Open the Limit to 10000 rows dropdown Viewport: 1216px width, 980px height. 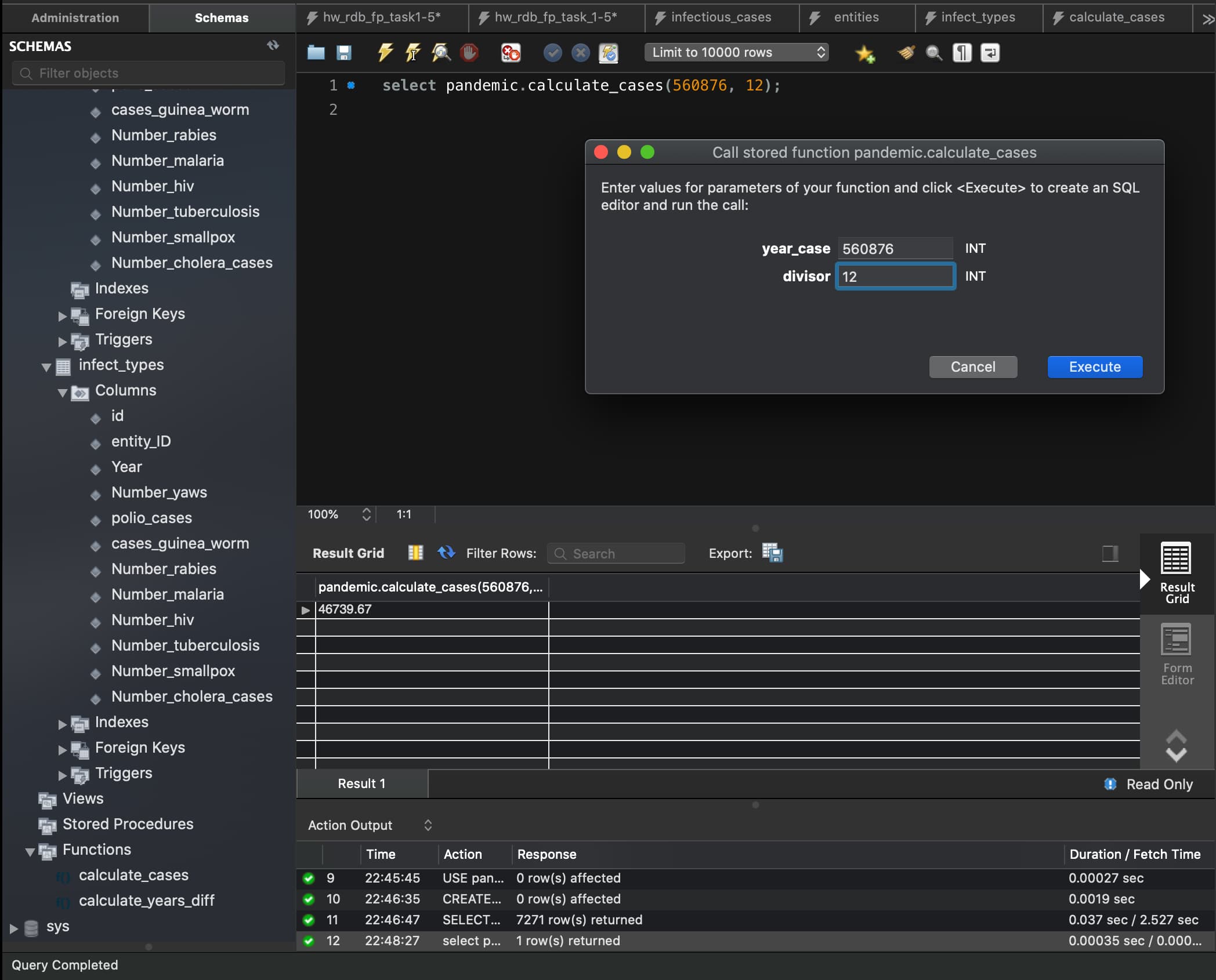[x=736, y=52]
